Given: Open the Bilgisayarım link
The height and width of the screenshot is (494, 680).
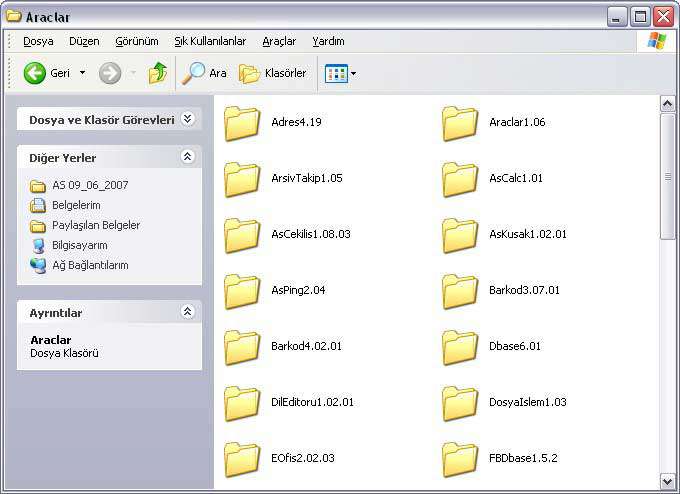Looking at the screenshot, I should pos(80,245).
